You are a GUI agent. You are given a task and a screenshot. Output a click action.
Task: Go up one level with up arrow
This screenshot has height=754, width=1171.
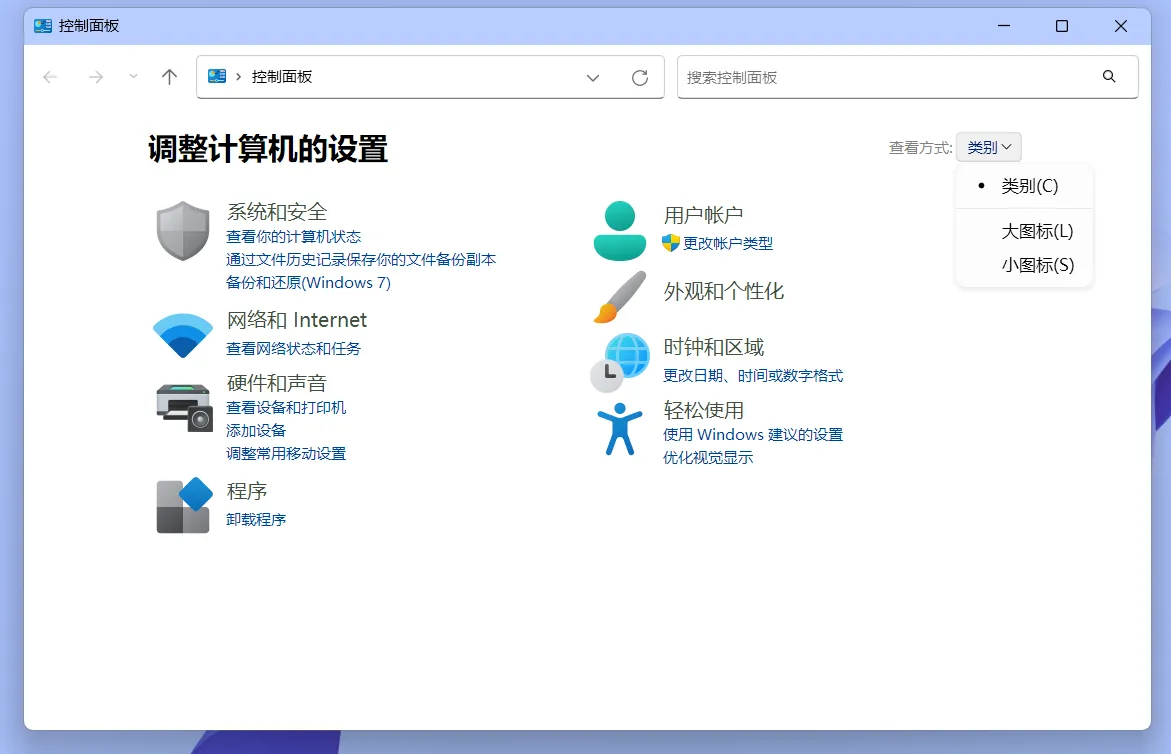pyautogui.click(x=169, y=77)
